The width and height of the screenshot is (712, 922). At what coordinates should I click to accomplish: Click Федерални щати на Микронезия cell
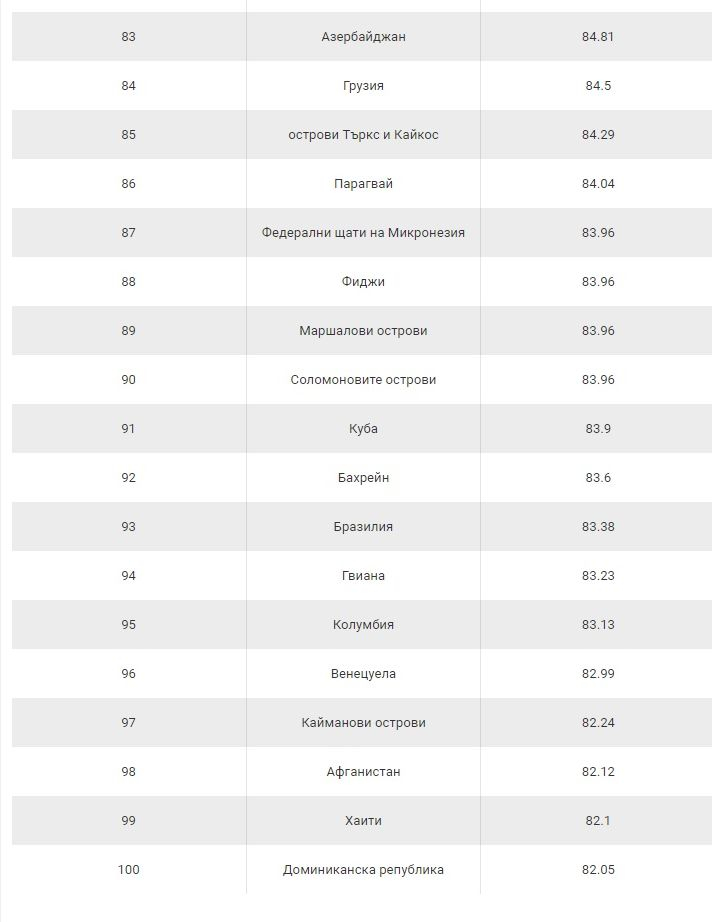tap(363, 233)
